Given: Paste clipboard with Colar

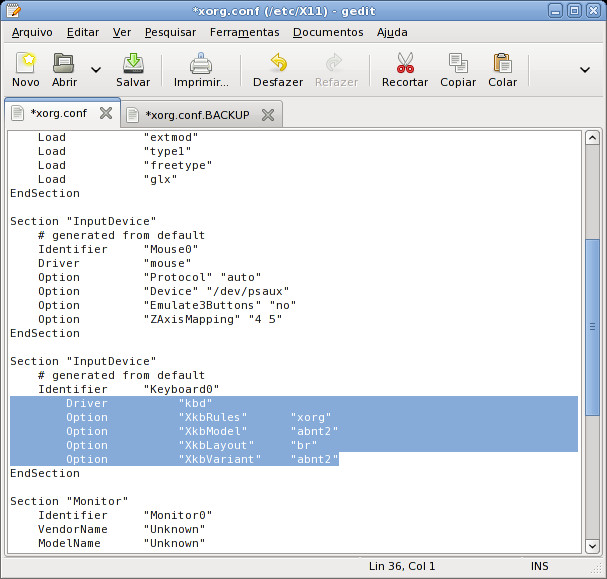Looking at the screenshot, I should 502,70.
